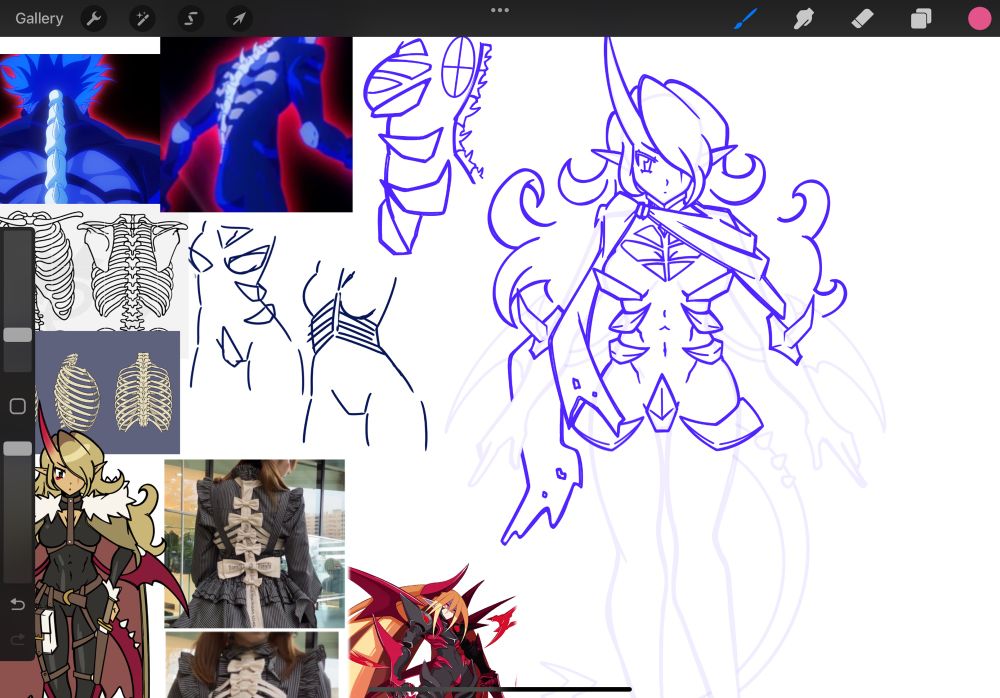Open the Actions wrench menu

click(94, 19)
